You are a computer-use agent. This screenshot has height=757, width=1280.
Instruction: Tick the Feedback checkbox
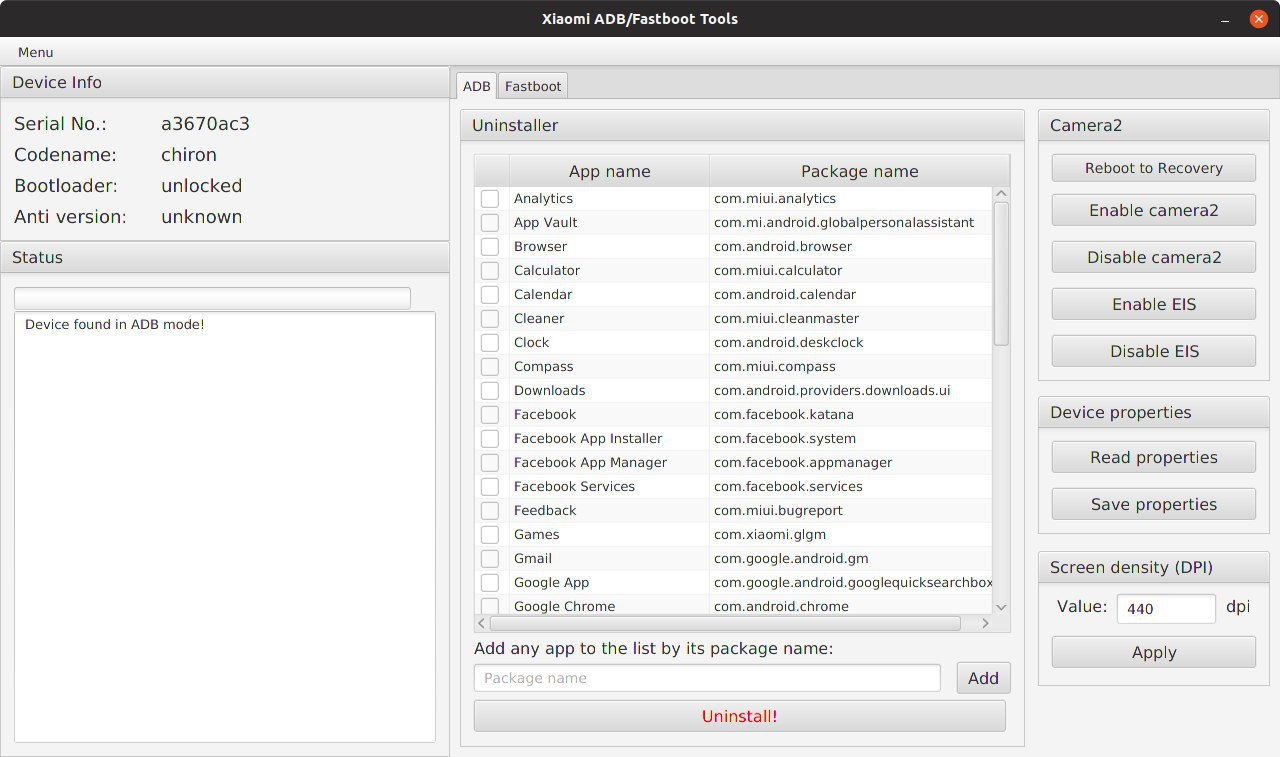(490, 511)
